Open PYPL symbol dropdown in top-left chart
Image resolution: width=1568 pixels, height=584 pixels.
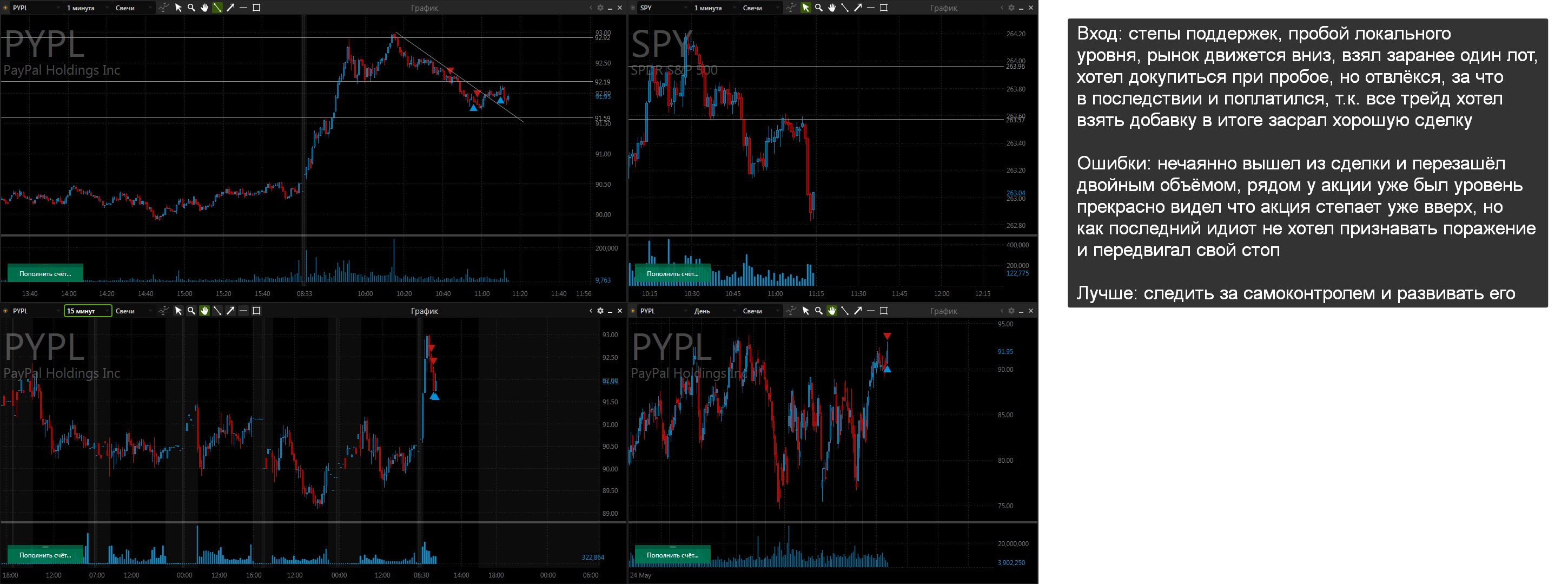coord(36,8)
